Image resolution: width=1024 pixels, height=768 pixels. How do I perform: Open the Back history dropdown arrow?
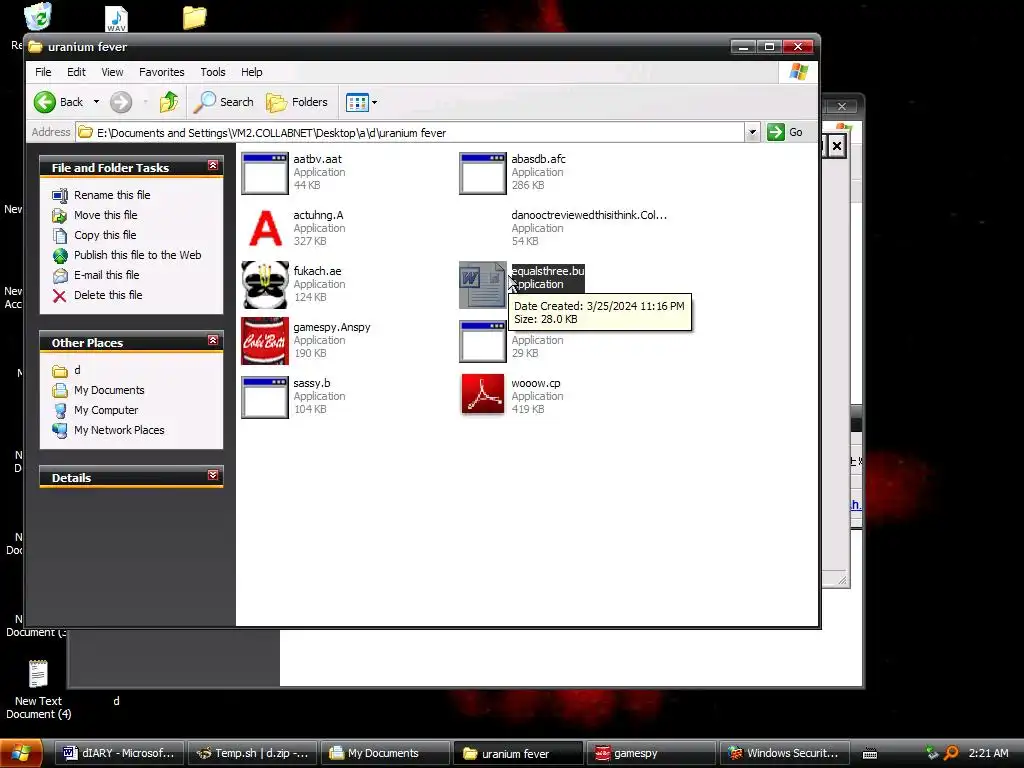point(96,102)
